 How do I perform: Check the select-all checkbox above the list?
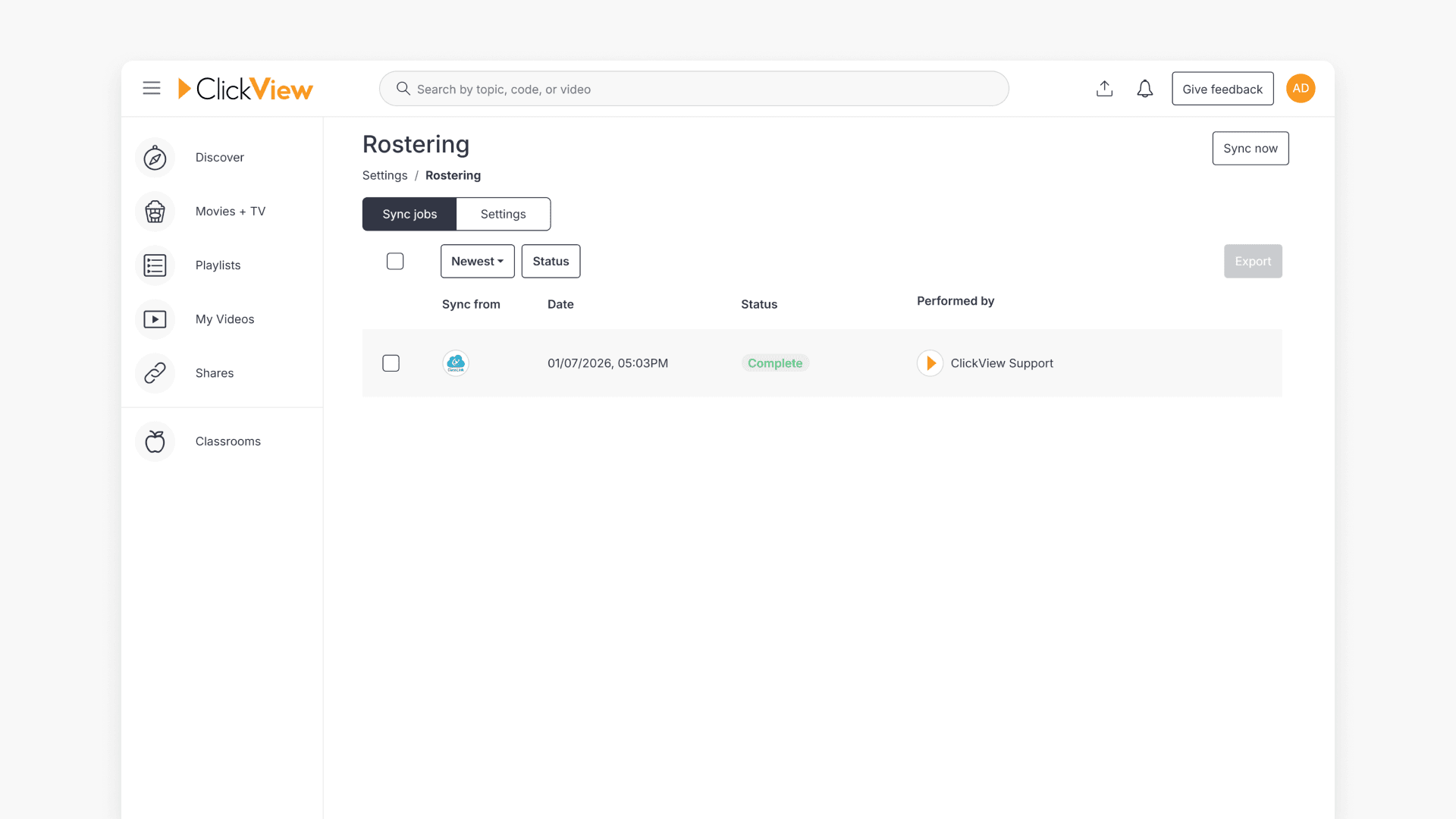(395, 261)
